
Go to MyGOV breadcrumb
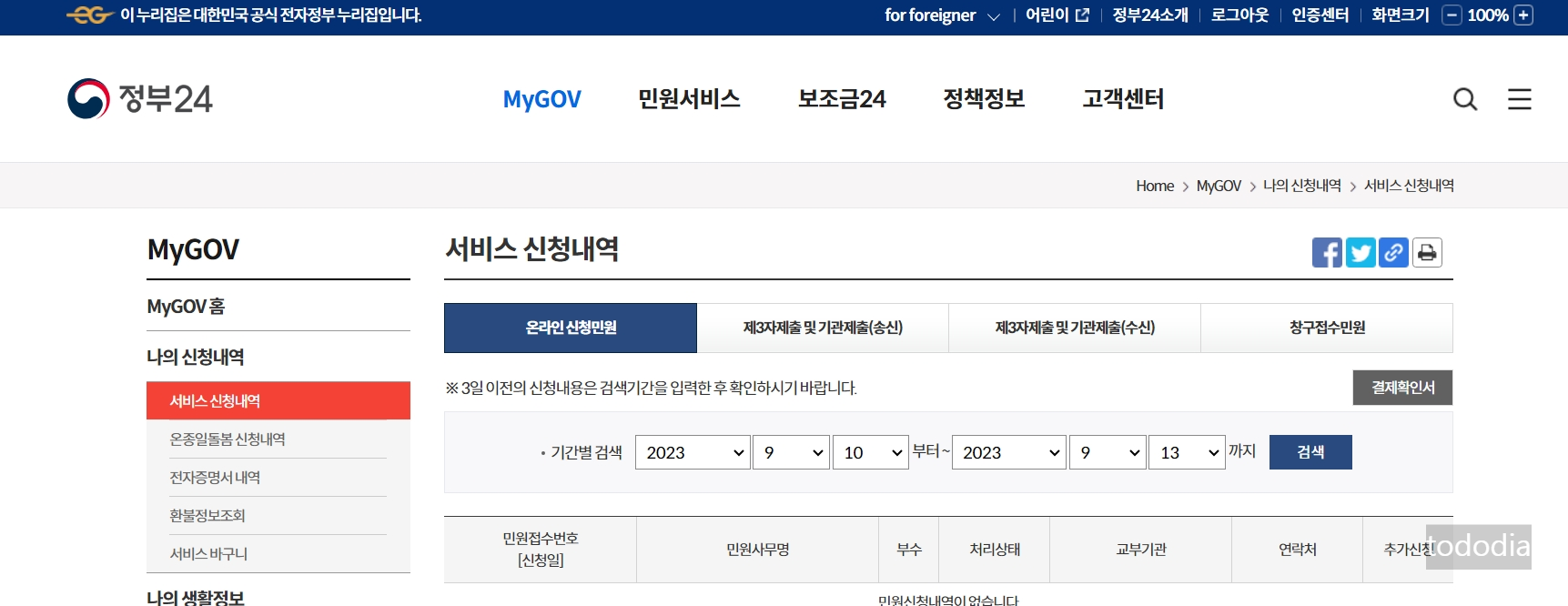pos(1219,186)
